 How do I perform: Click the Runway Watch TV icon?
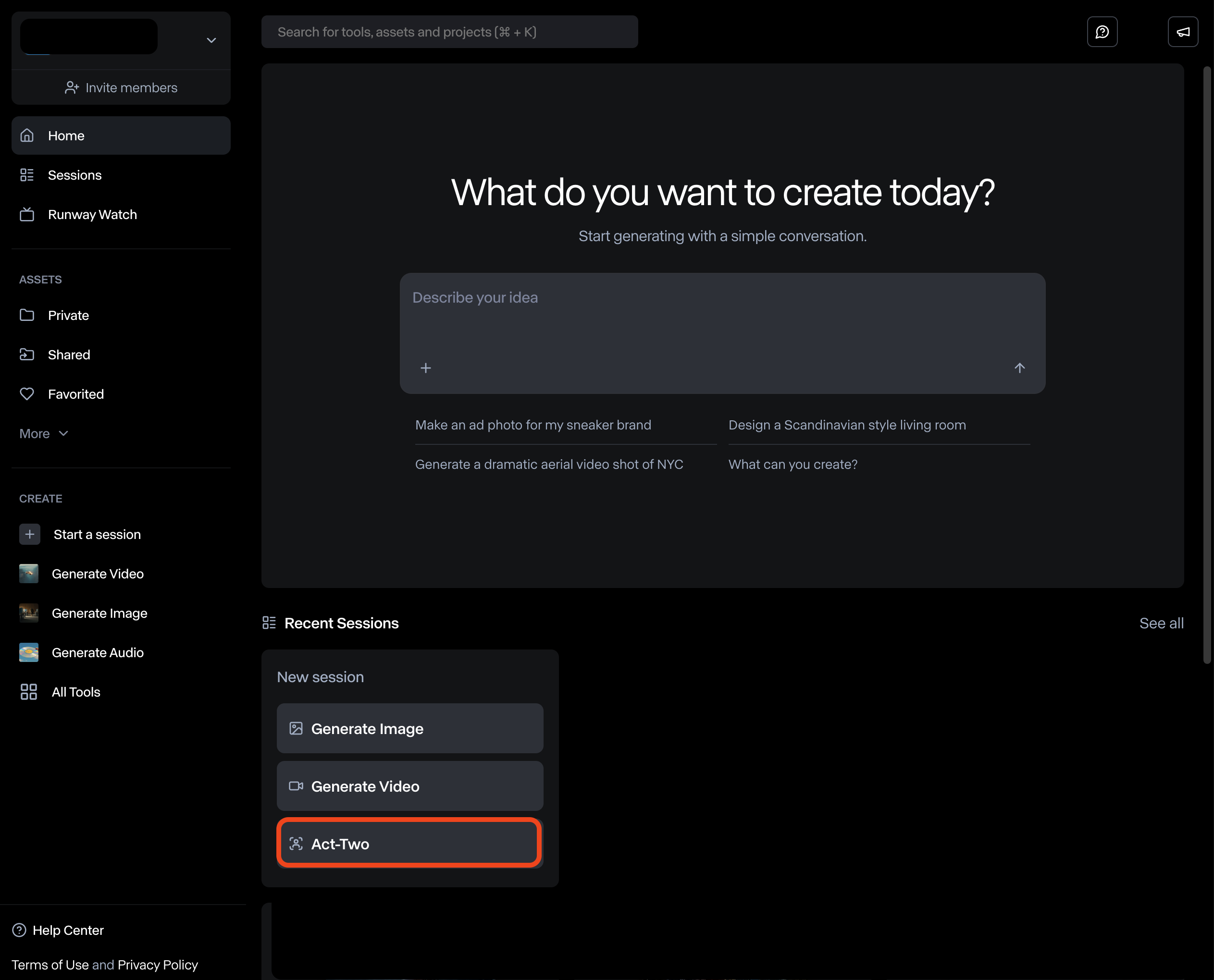pyautogui.click(x=27, y=215)
